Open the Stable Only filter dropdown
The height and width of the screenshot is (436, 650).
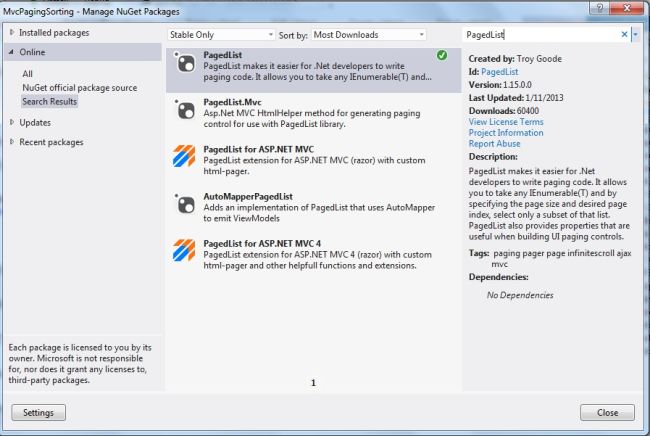pos(221,35)
